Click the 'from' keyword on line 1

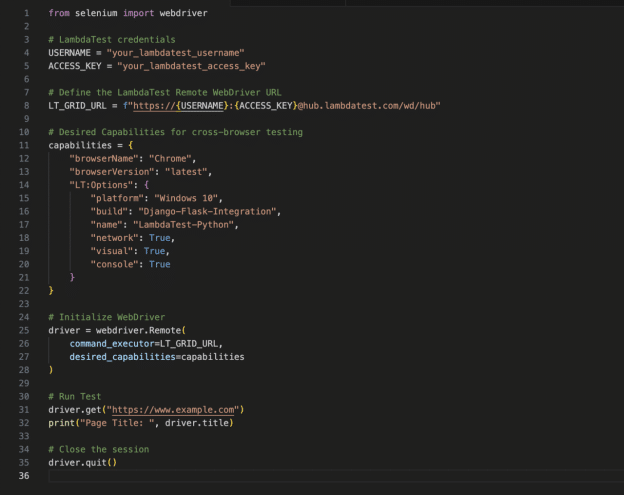[x=59, y=13]
